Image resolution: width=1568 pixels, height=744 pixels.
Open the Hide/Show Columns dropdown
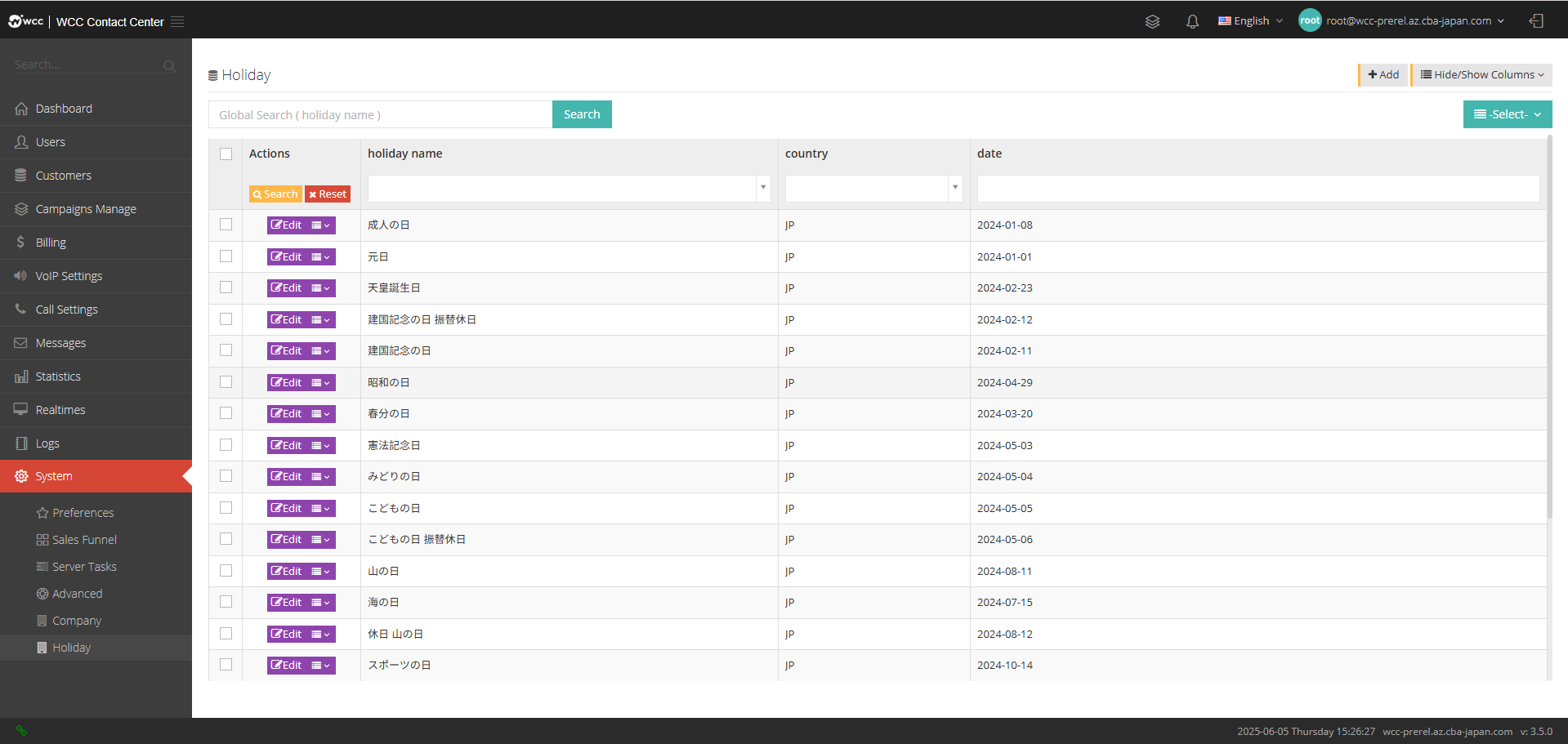(x=1482, y=74)
